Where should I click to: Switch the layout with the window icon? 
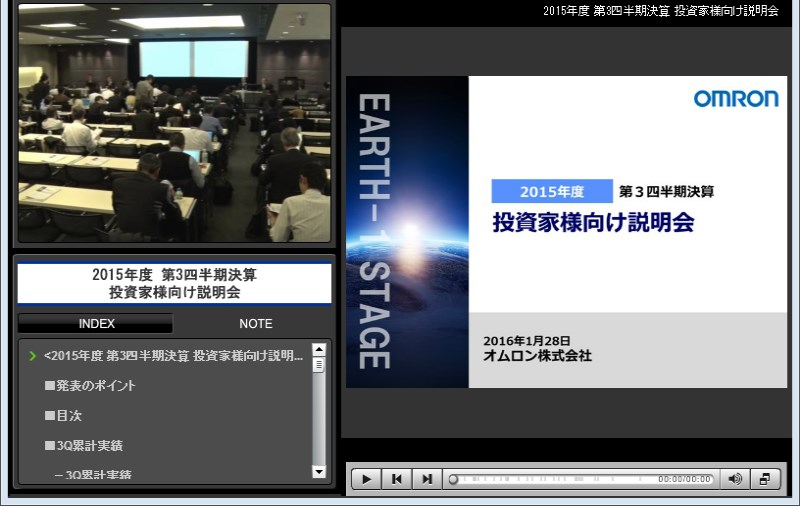tap(765, 479)
